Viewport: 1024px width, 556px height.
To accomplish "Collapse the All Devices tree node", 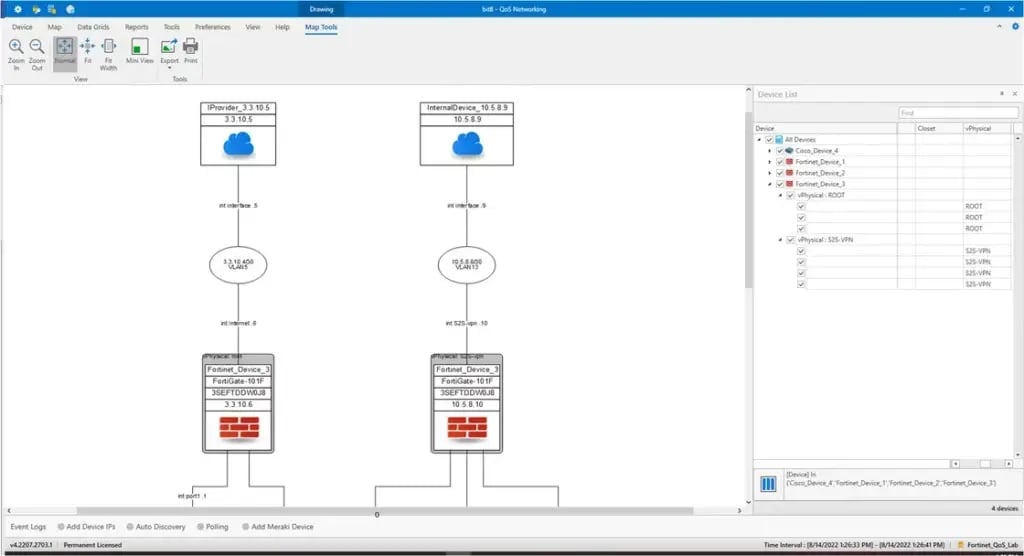I will point(759,139).
